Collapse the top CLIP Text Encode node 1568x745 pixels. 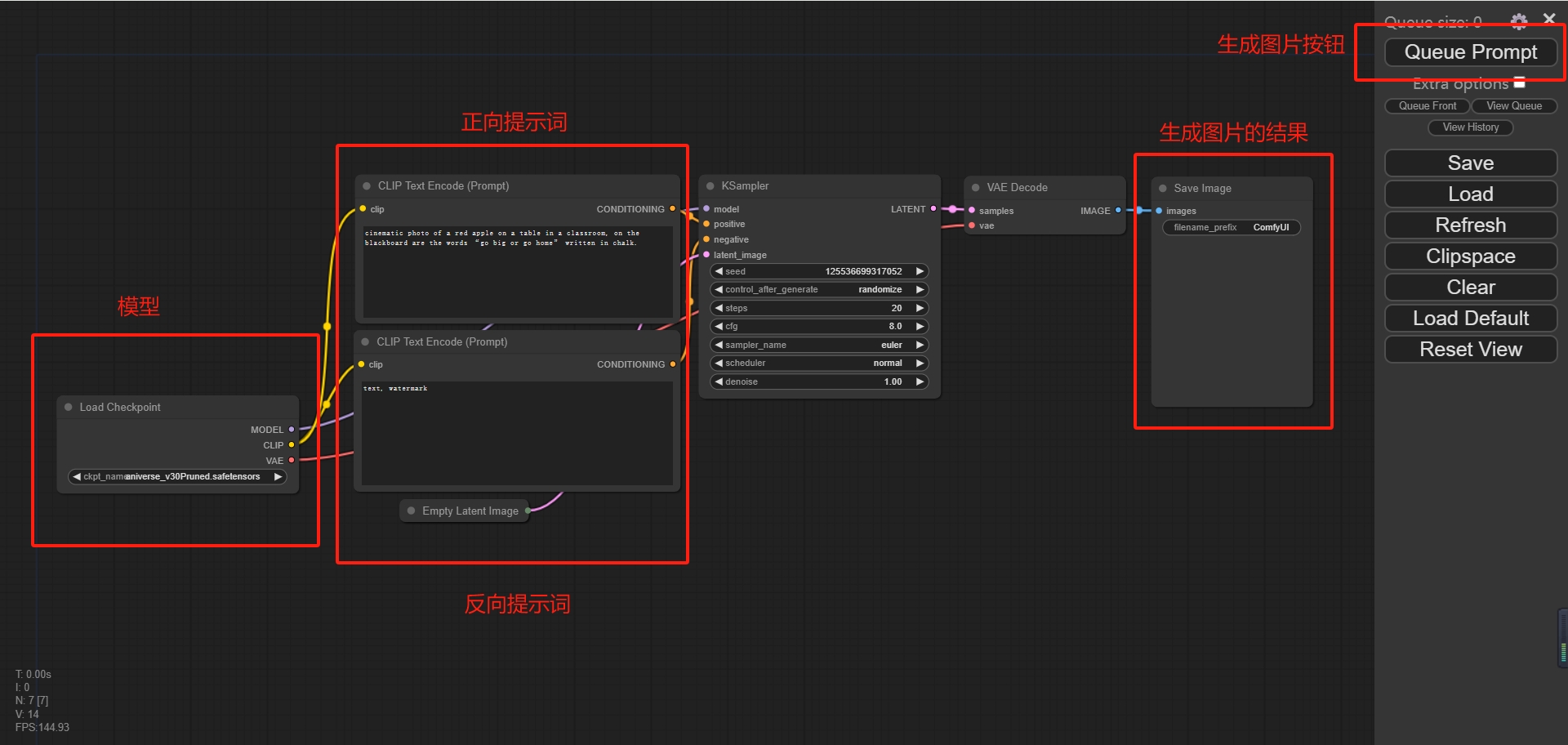pyautogui.click(x=367, y=186)
